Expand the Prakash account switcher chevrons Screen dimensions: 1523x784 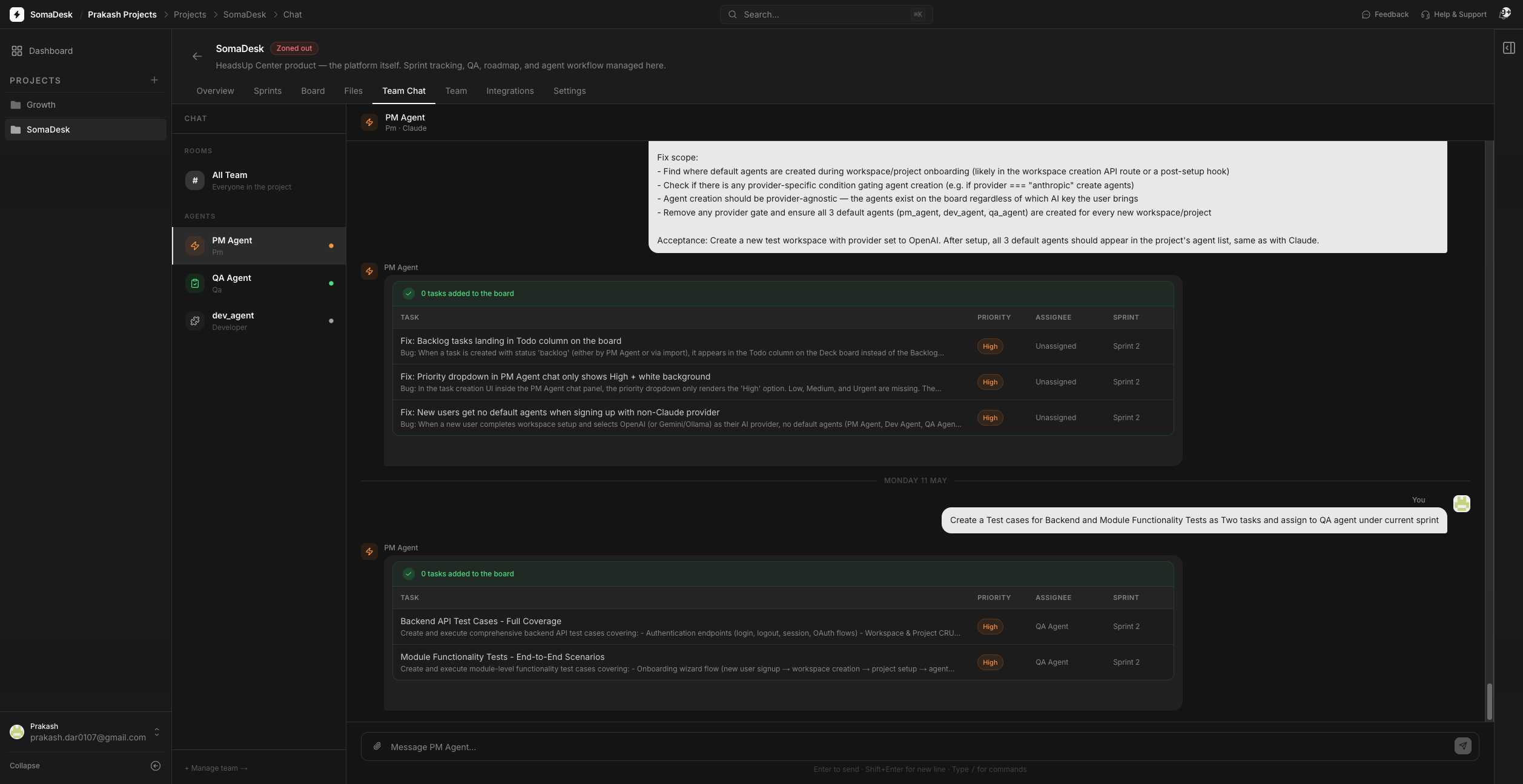pyautogui.click(x=157, y=732)
